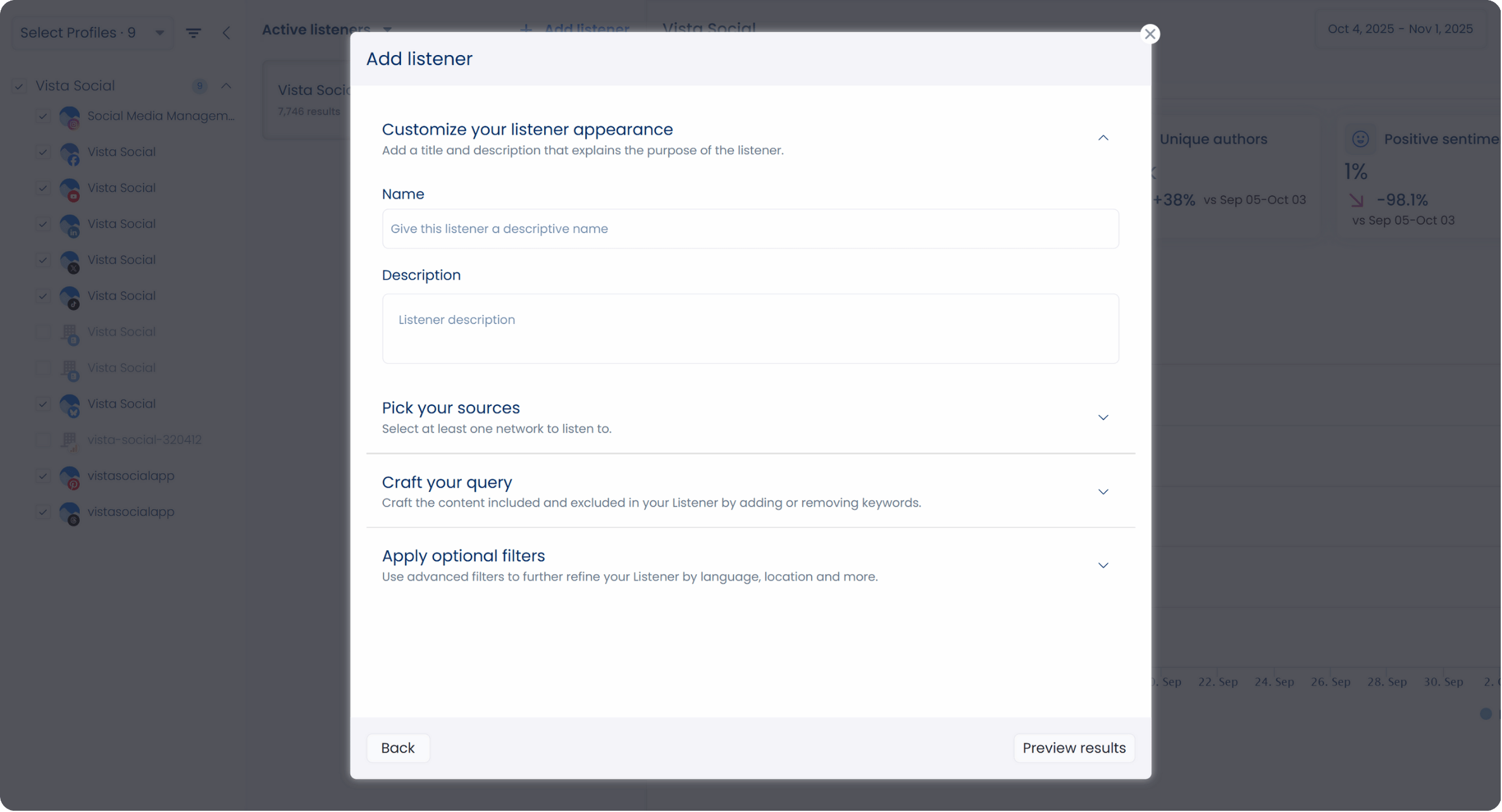The image size is (1502, 812).
Task: Open the profile filter icon
Action: click(x=194, y=33)
